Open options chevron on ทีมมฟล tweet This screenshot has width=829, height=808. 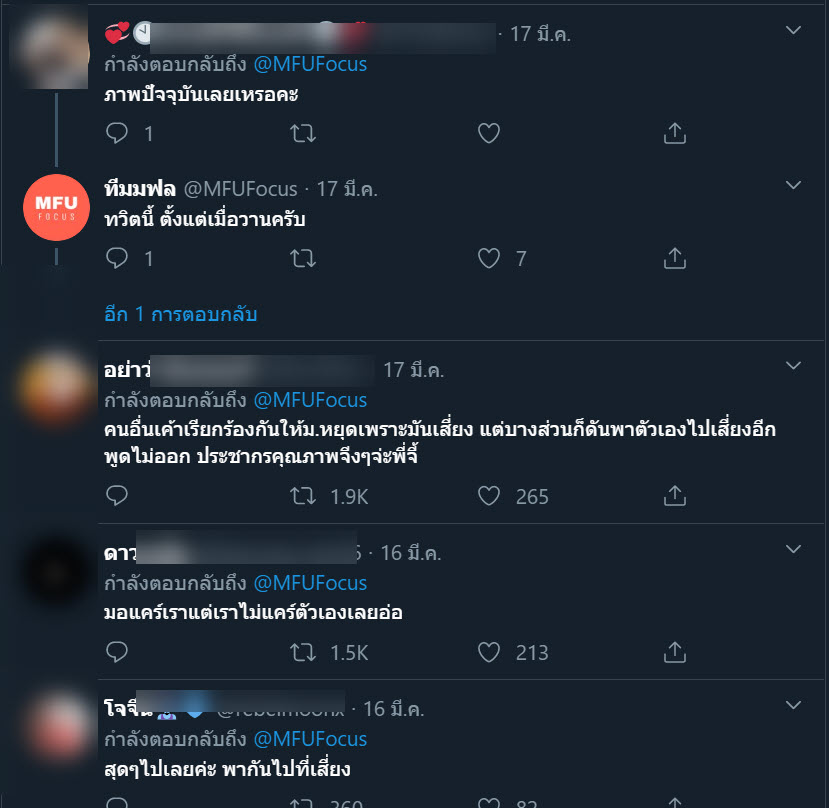[793, 185]
